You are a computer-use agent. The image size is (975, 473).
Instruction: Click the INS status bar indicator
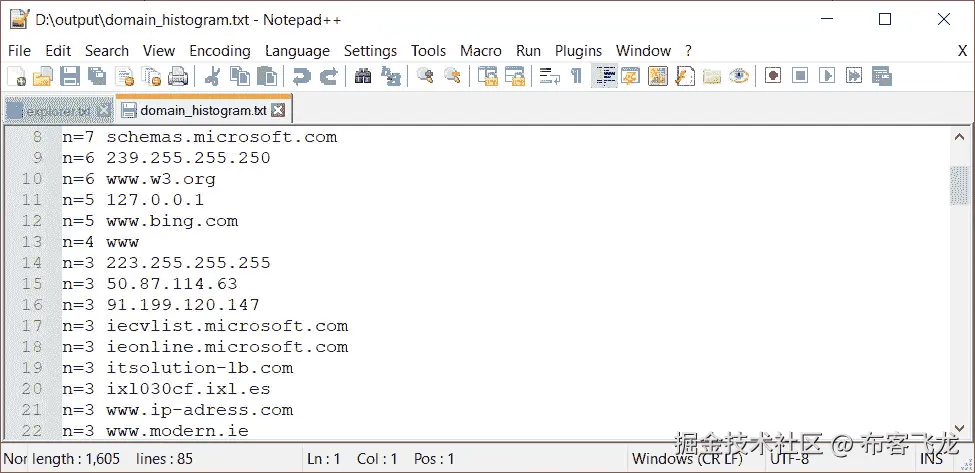(931, 459)
